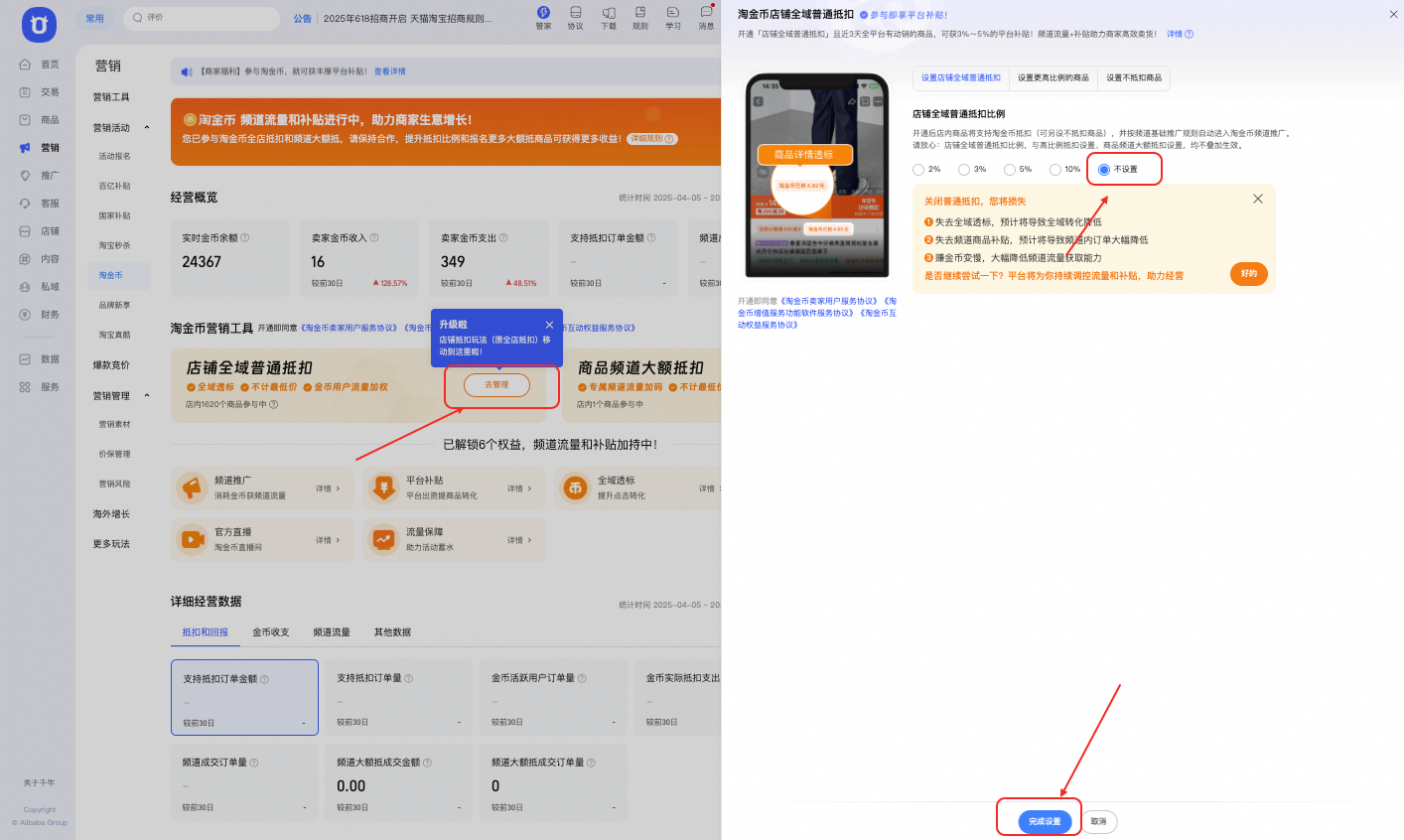Click the blue 完成设置 button
The width and height of the screenshot is (1404, 840).
click(x=1045, y=821)
